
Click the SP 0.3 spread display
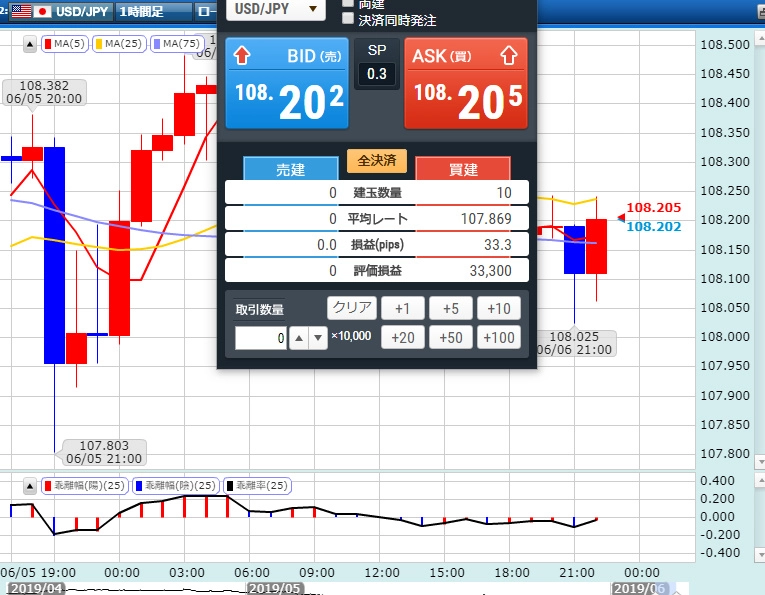377,63
